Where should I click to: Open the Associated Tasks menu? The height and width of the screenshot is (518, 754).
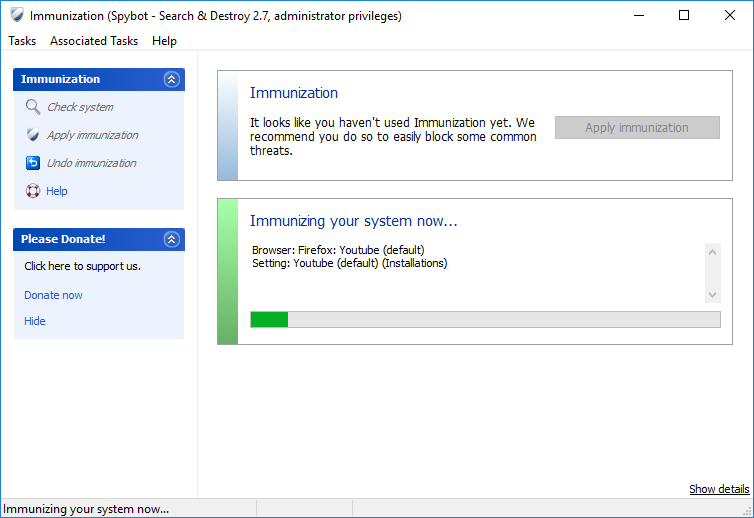94,41
